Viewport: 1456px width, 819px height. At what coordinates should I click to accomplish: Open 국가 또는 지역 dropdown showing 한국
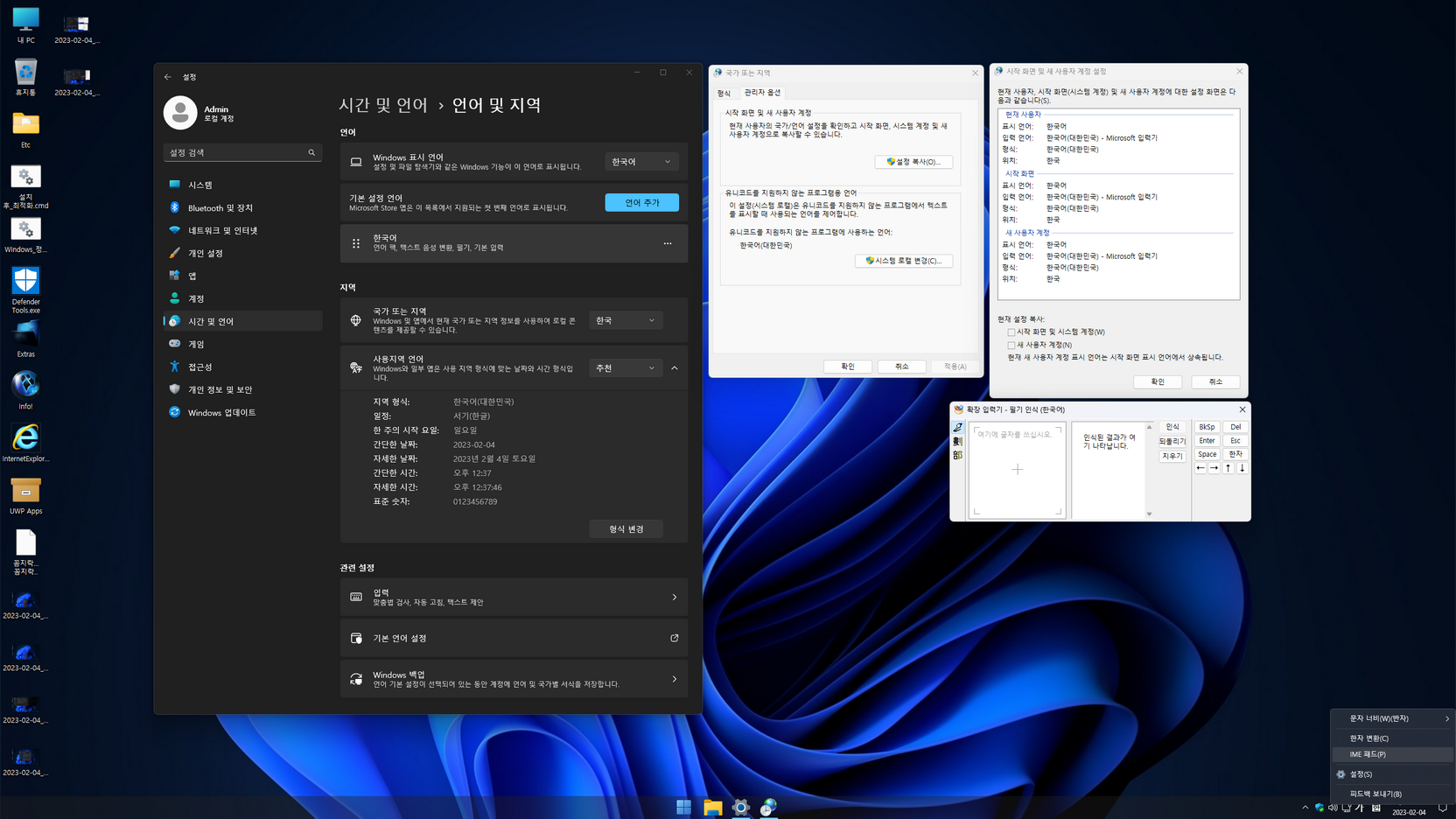point(626,320)
